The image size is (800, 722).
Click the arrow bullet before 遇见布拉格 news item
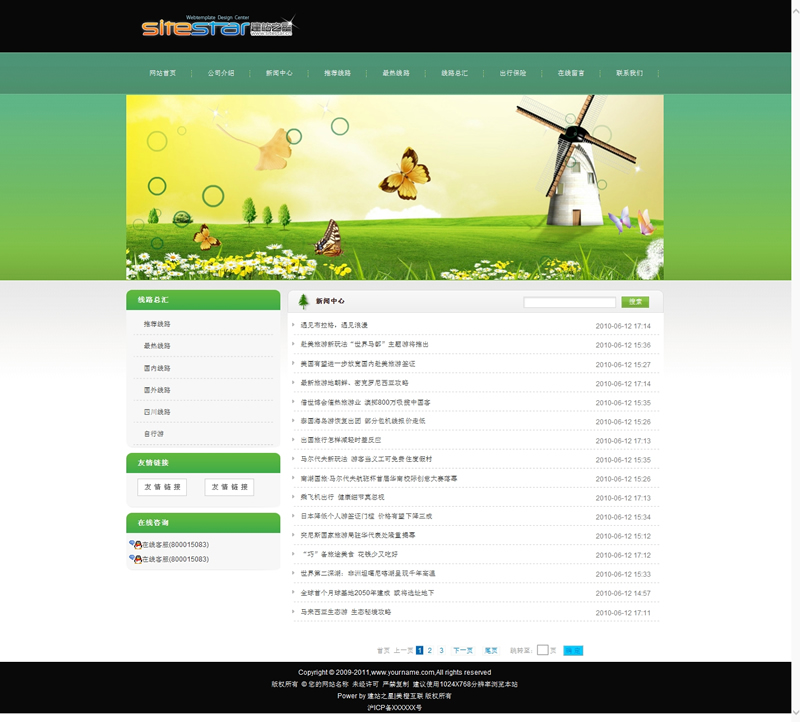click(x=294, y=325)
